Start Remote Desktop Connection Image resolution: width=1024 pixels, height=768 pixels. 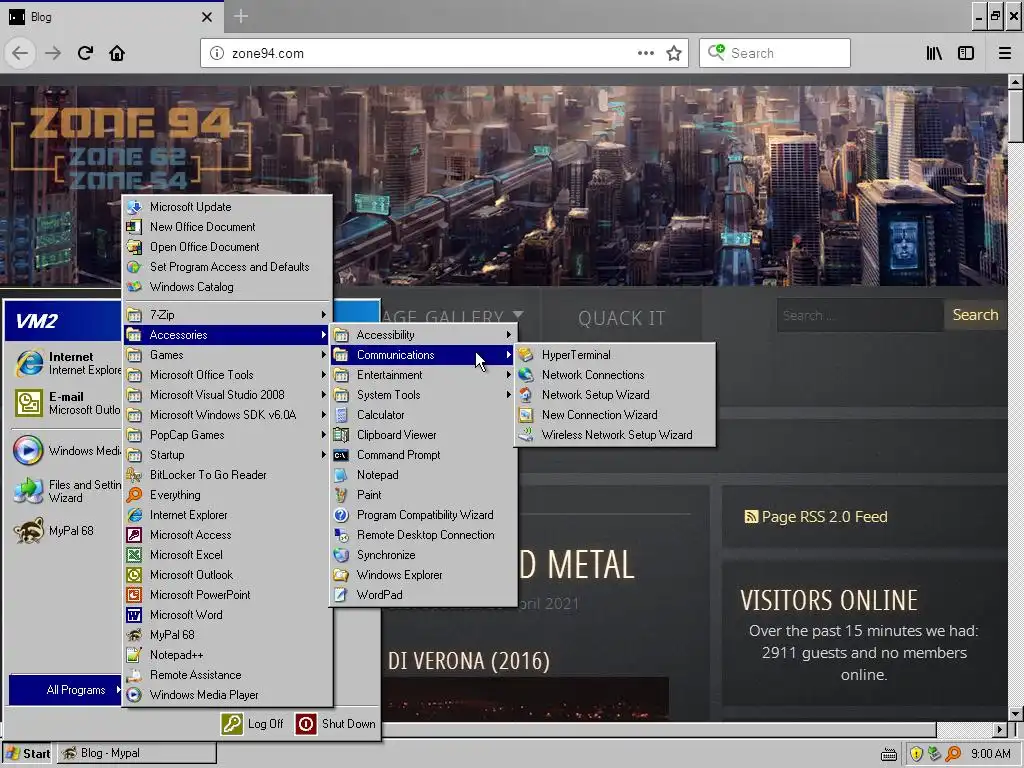tap(423, 535)
